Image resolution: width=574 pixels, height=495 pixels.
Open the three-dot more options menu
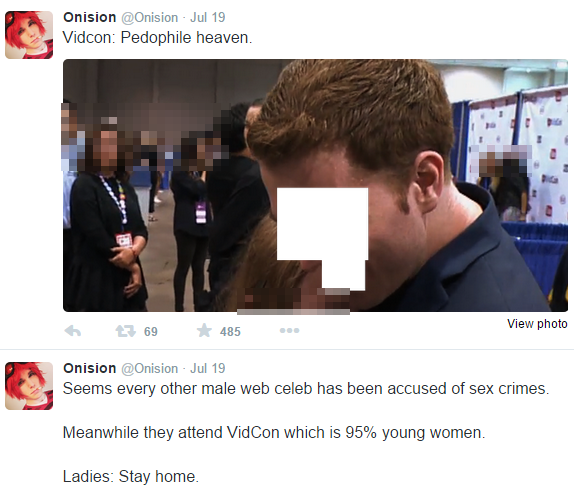click(289, 331)
